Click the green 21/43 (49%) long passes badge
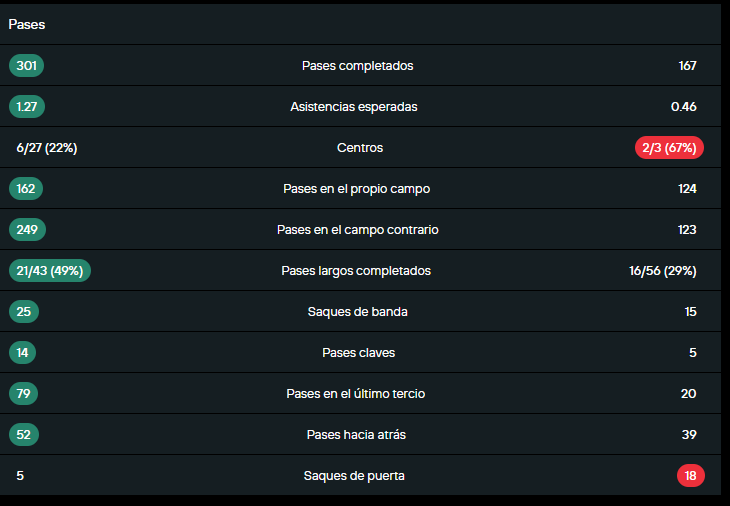The width and height of the screenshot is (730, 506). [50, 271]
